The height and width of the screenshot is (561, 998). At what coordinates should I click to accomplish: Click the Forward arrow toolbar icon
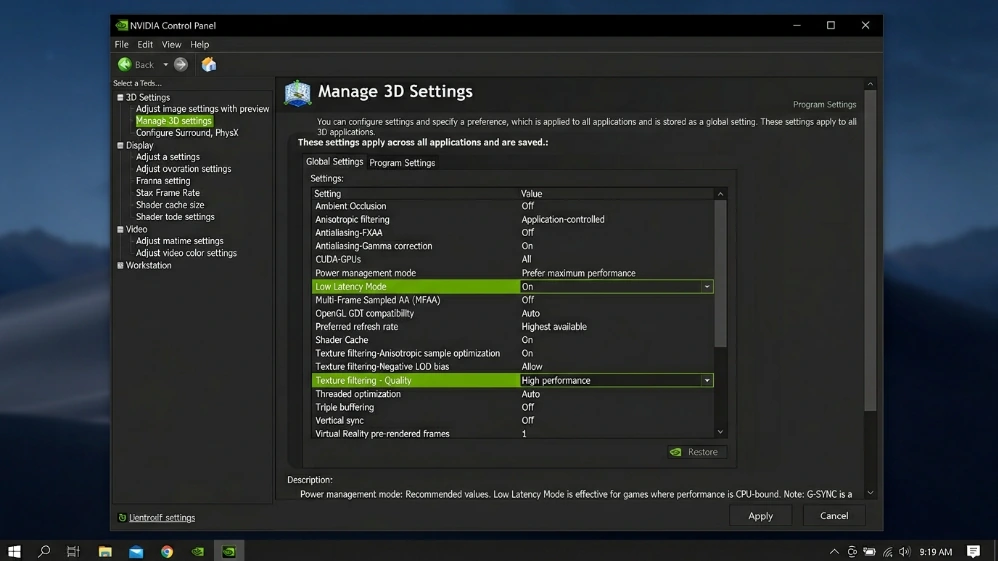tap(181, 64)
